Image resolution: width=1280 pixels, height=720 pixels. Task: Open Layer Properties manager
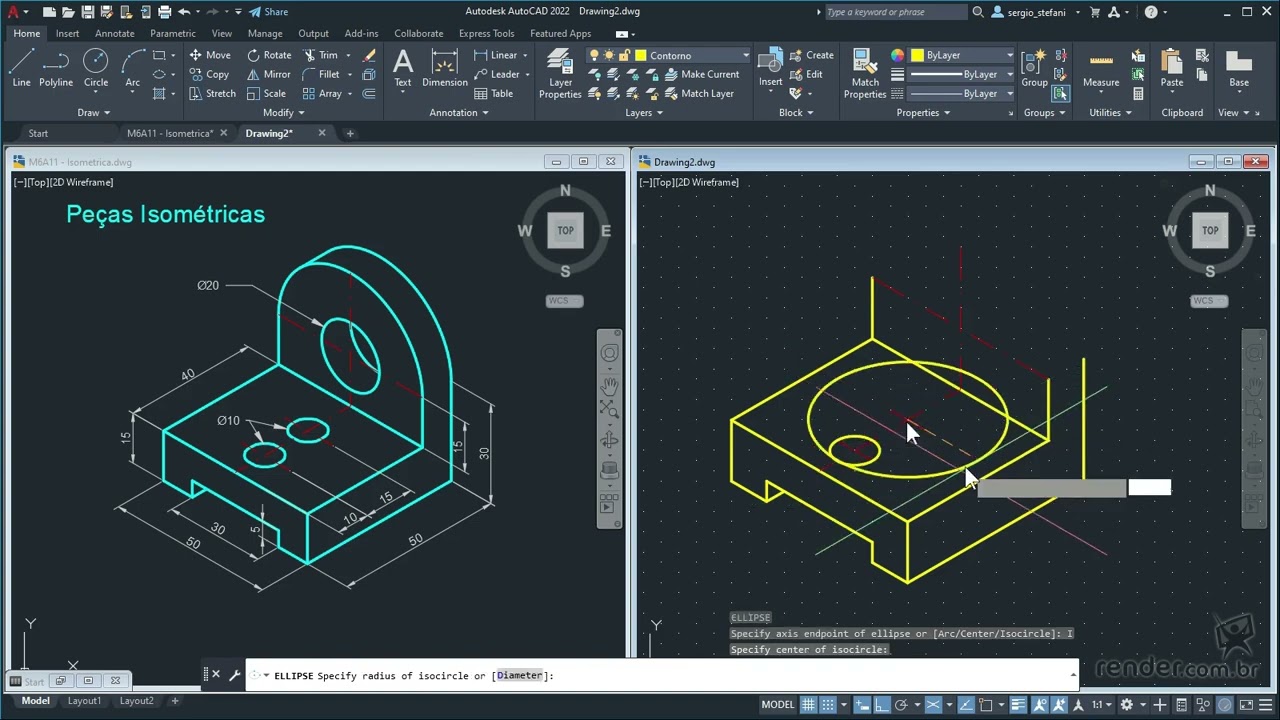click(560, 73)
